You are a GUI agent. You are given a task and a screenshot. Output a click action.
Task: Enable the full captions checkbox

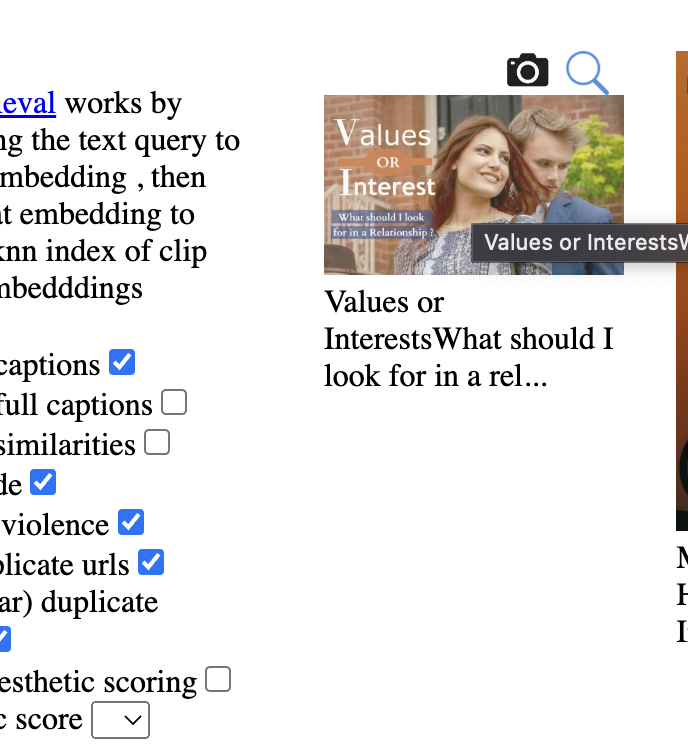point(174,402)
